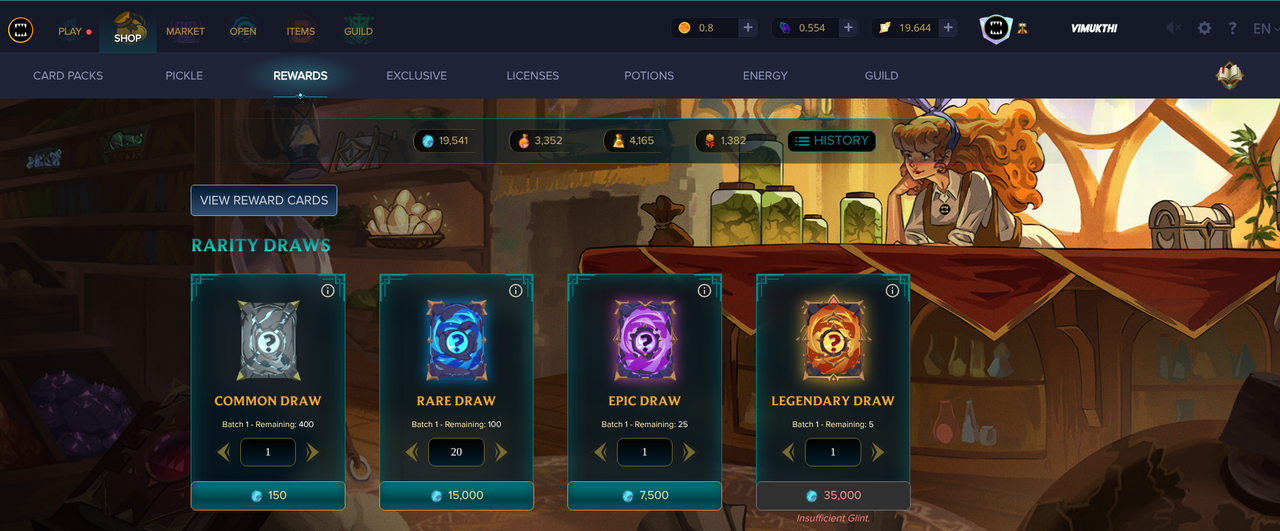Open the settings gear icon
Viewport: 1280px width, 531px height.
1204,29
